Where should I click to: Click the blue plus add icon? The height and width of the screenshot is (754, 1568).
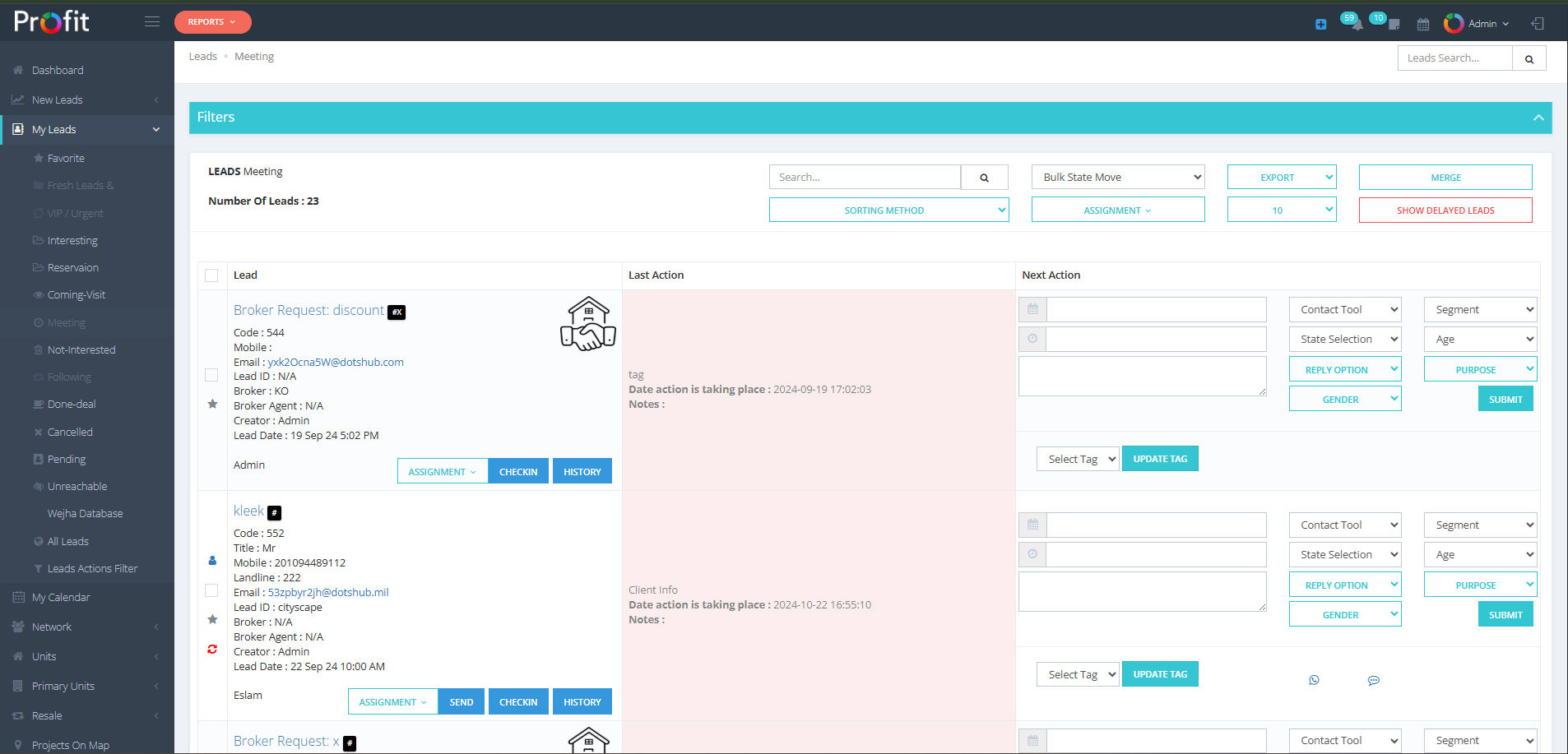pos(1320,25)
